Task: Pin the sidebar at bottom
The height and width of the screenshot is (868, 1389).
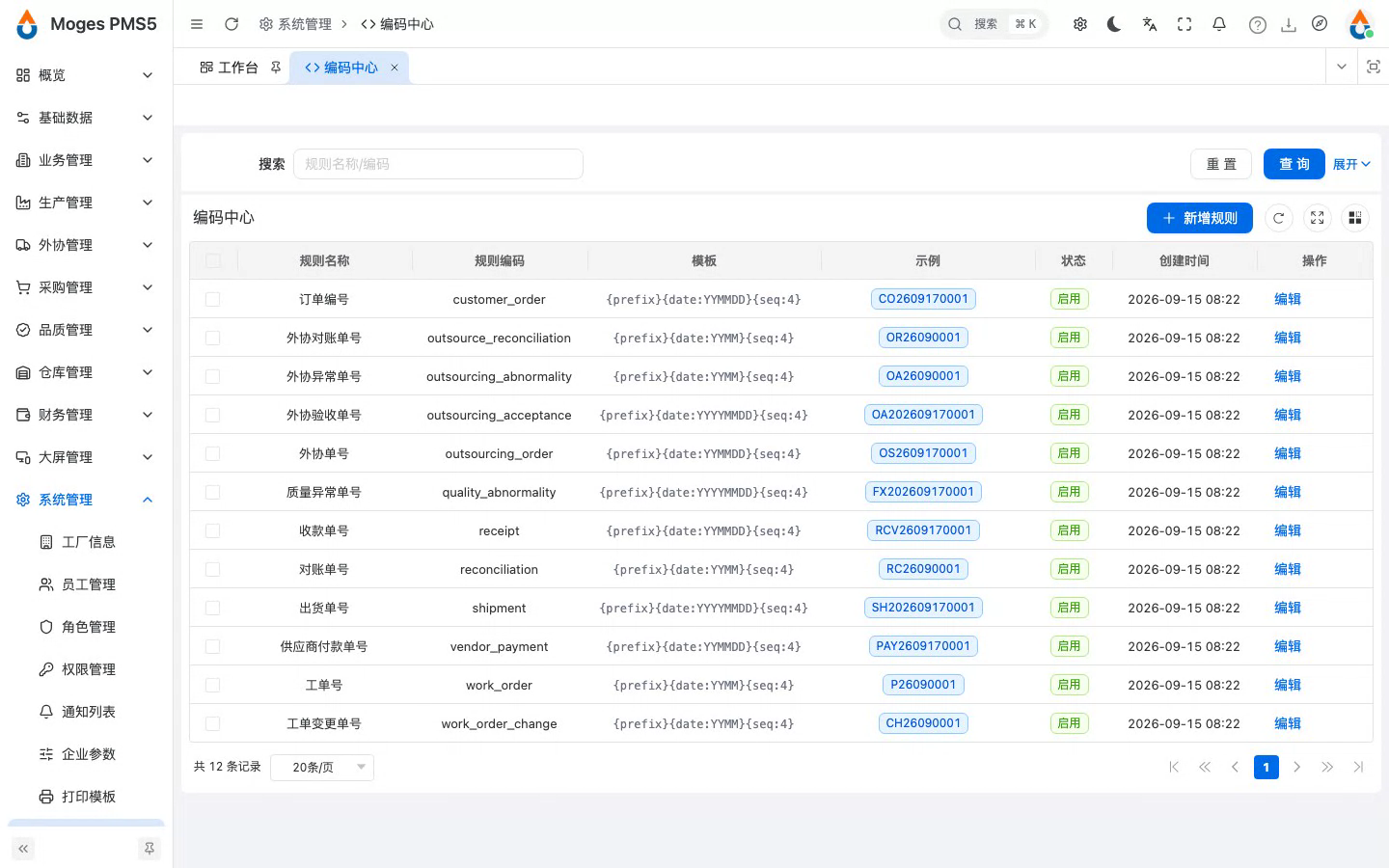Action: click(150, 849)
